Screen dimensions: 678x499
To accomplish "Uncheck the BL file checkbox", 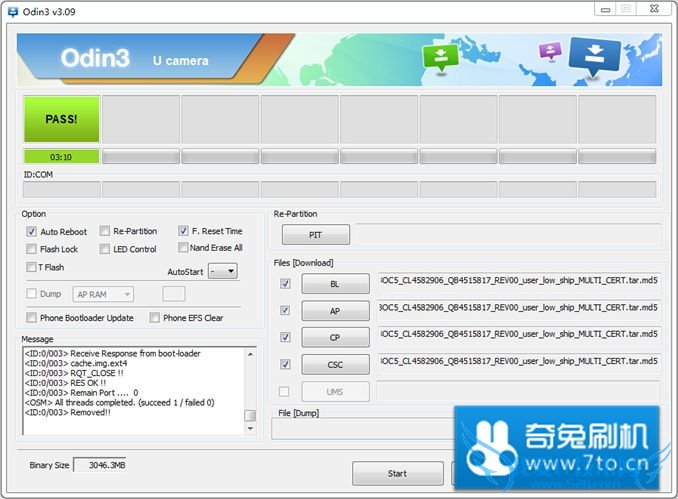I will (x=285, y=284).
